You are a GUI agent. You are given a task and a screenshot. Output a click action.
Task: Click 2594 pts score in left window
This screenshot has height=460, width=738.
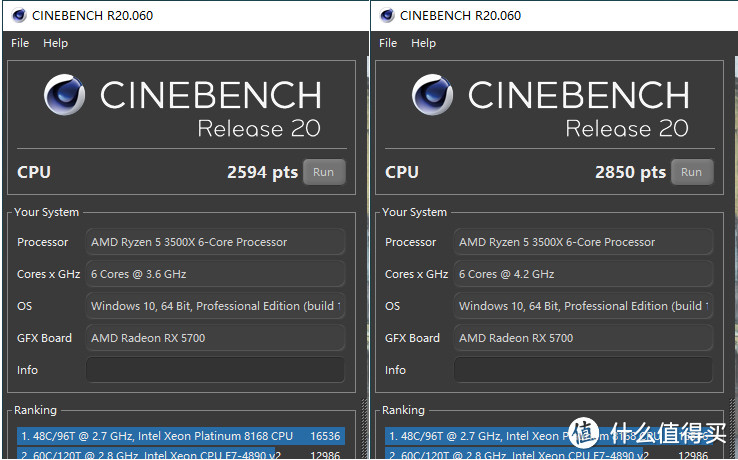[x=262, y=172]
